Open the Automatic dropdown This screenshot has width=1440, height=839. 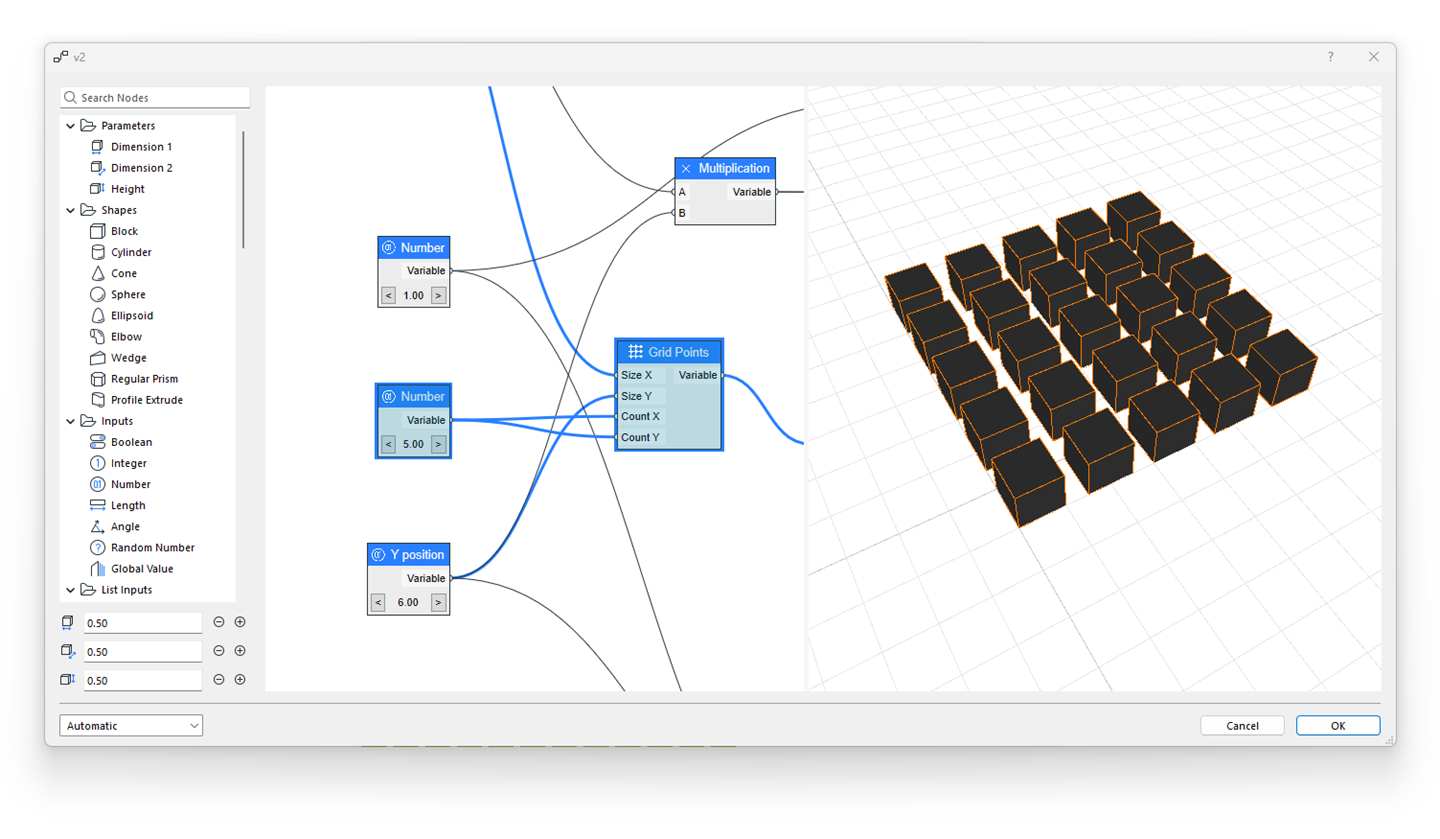pyautogui.click(x=131, y=726)
